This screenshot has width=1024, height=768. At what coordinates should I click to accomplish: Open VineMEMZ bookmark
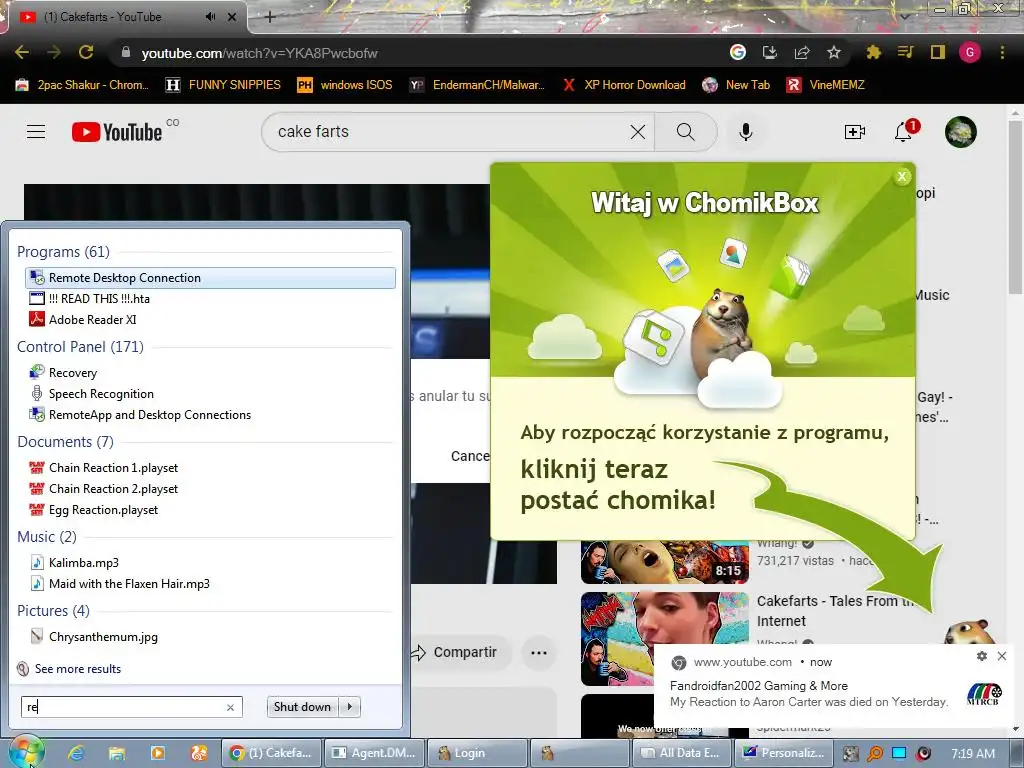825,85
